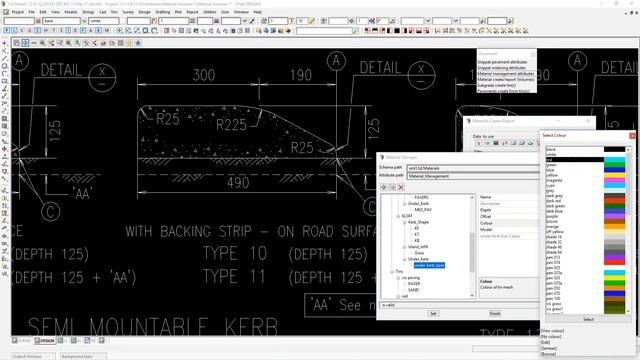
Task: Click the Colour property row in Material Manager
Action: tap(509, 223)
